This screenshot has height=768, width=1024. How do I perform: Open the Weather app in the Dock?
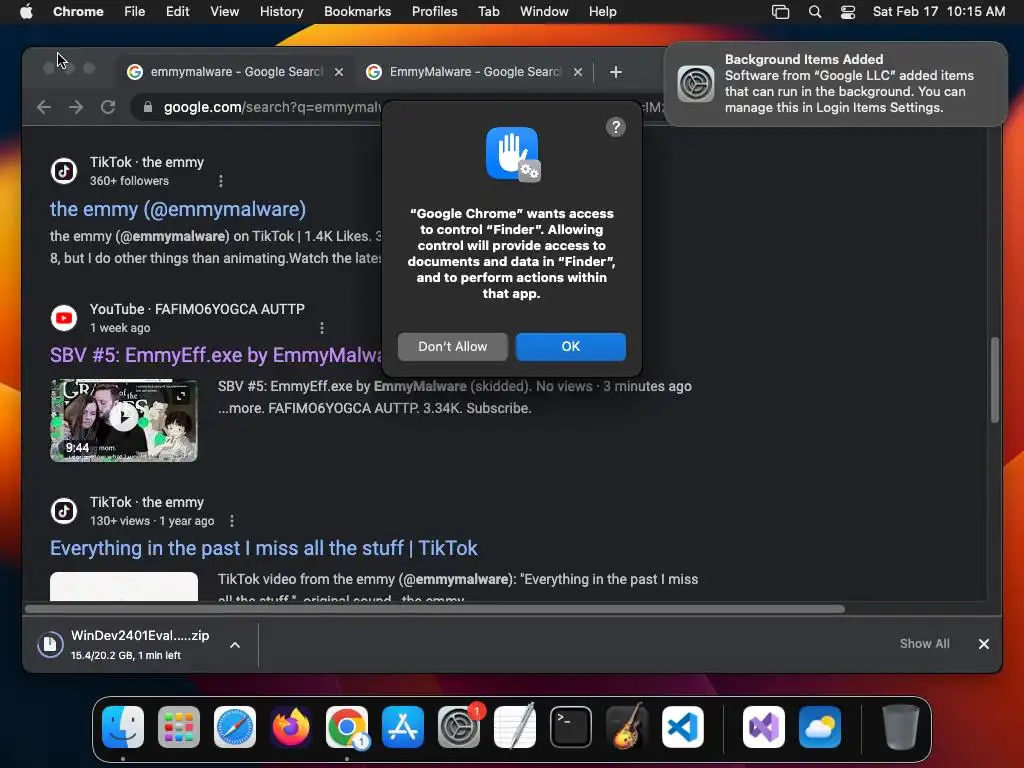(820, 727)
